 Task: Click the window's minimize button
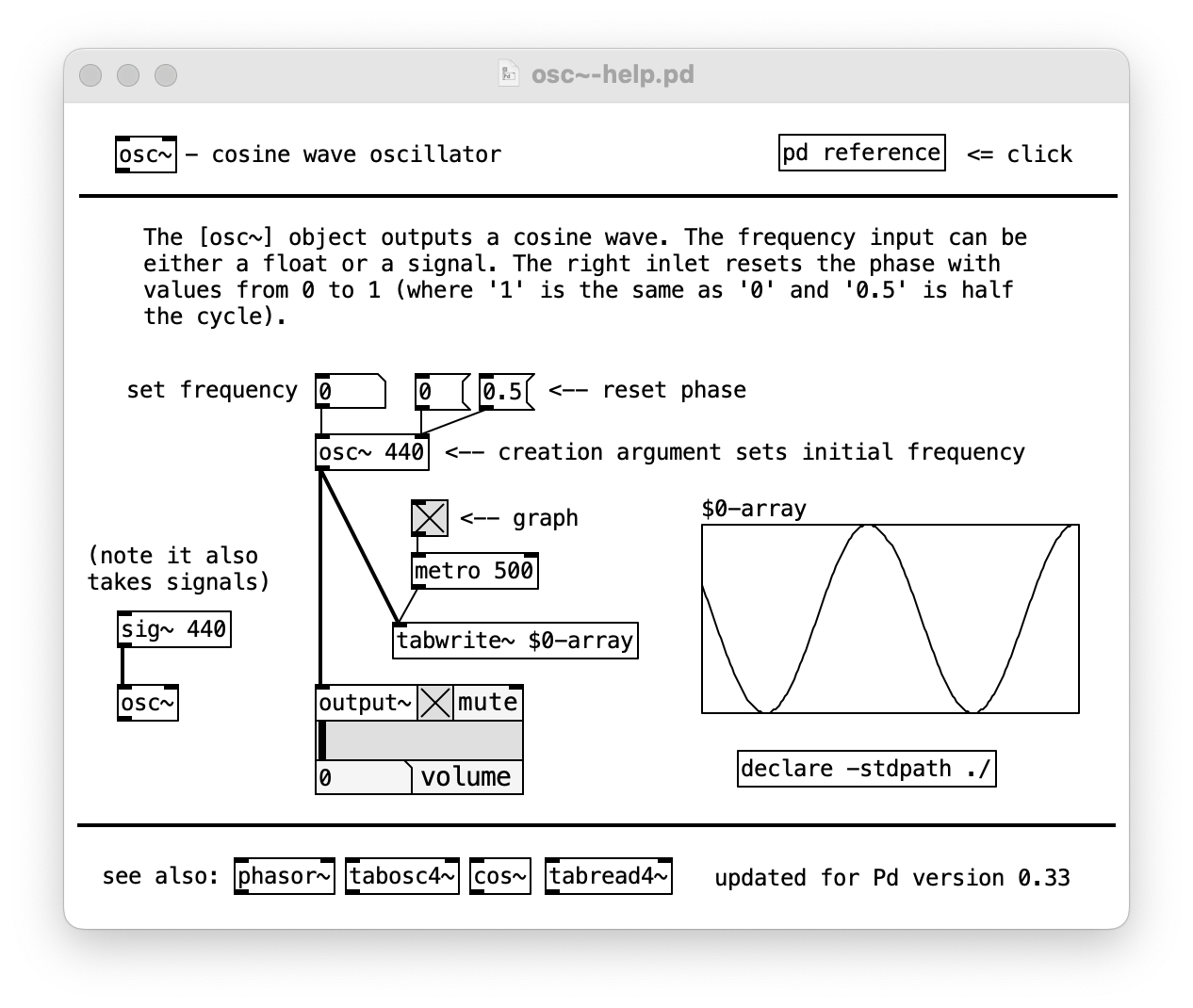click(x=128, y=75)
